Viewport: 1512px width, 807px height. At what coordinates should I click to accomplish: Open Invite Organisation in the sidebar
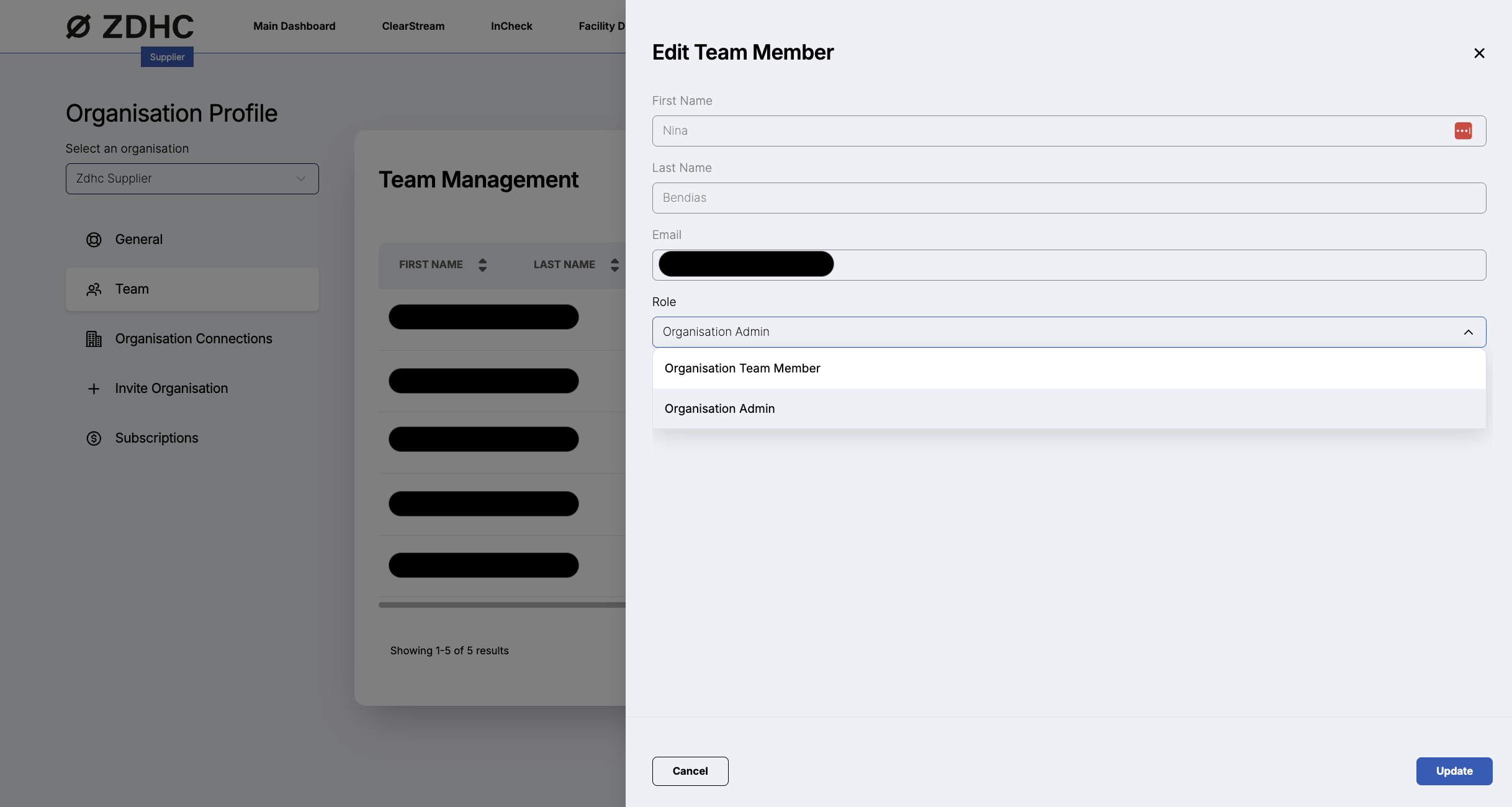(x=192, y=389)
